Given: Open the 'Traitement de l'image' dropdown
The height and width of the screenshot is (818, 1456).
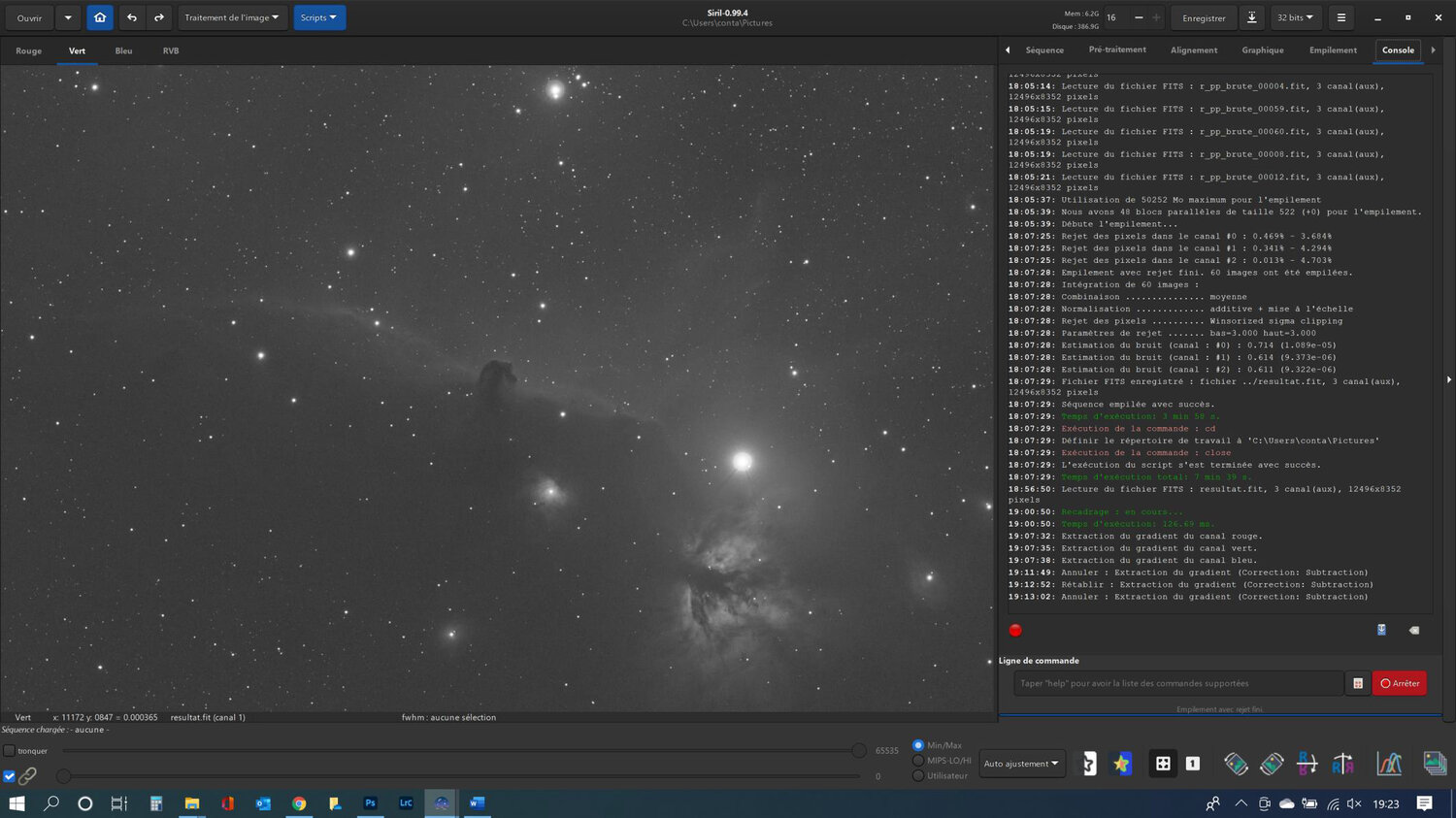Looking at the screenshot, I should point(232,17).
